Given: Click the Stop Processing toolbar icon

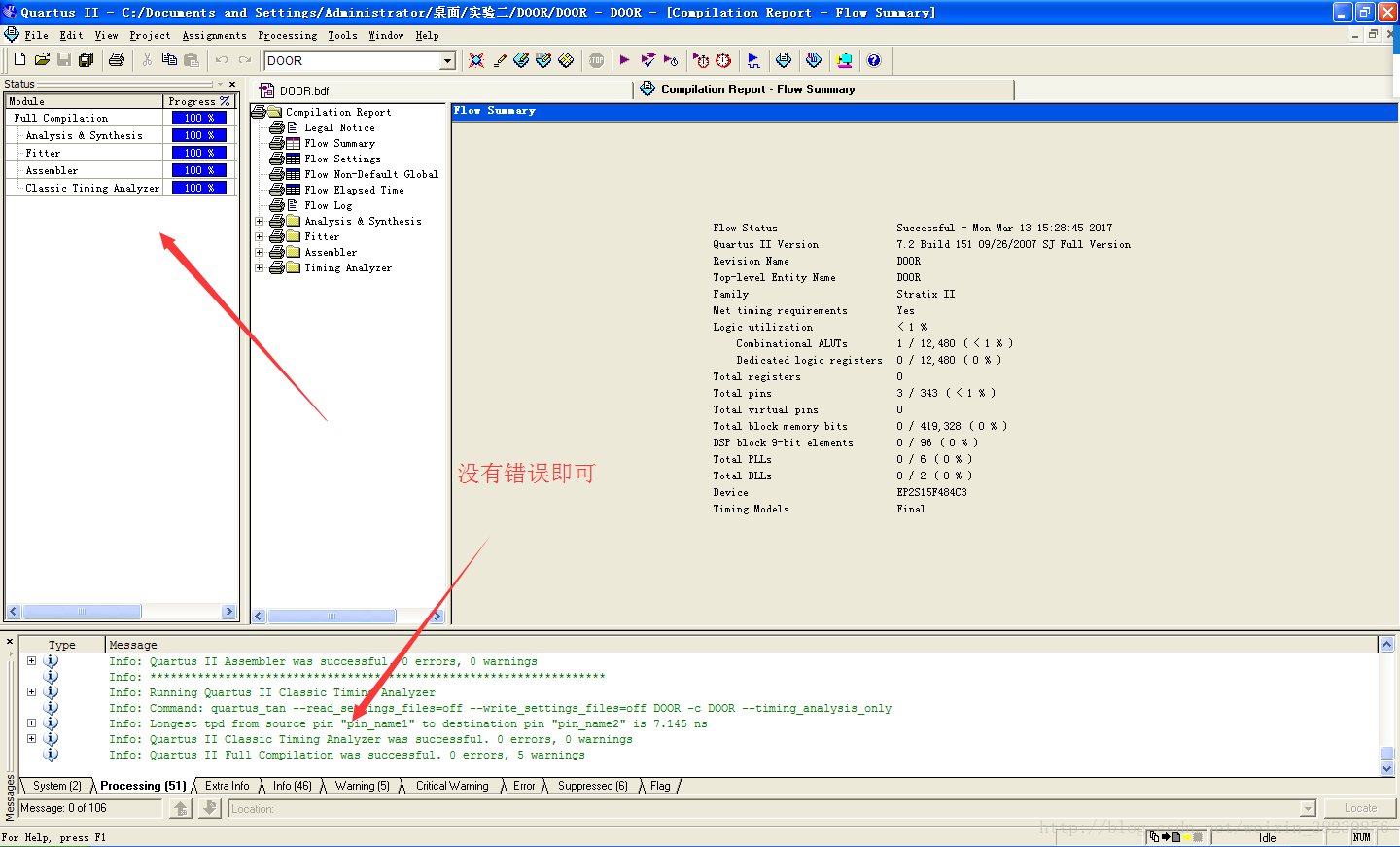Looking at the screenshot, I should [x=596, y=60].
